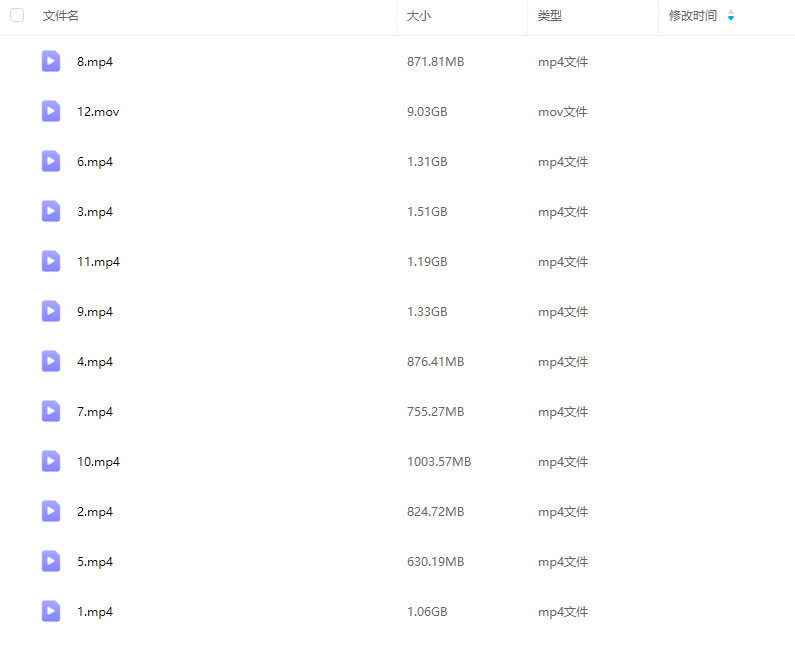Open the file named 4.mp4
The width and height of the screenshot is (795, 652).
(x=95, y=362)
